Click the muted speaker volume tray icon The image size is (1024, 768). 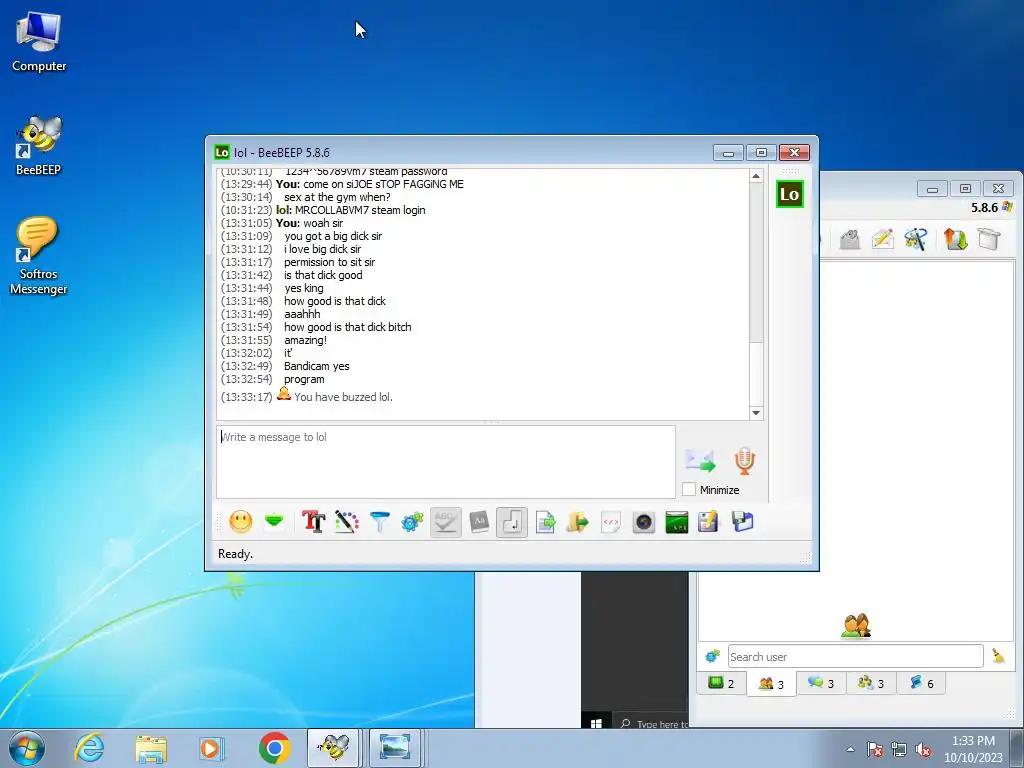click(x=923, y=749)
